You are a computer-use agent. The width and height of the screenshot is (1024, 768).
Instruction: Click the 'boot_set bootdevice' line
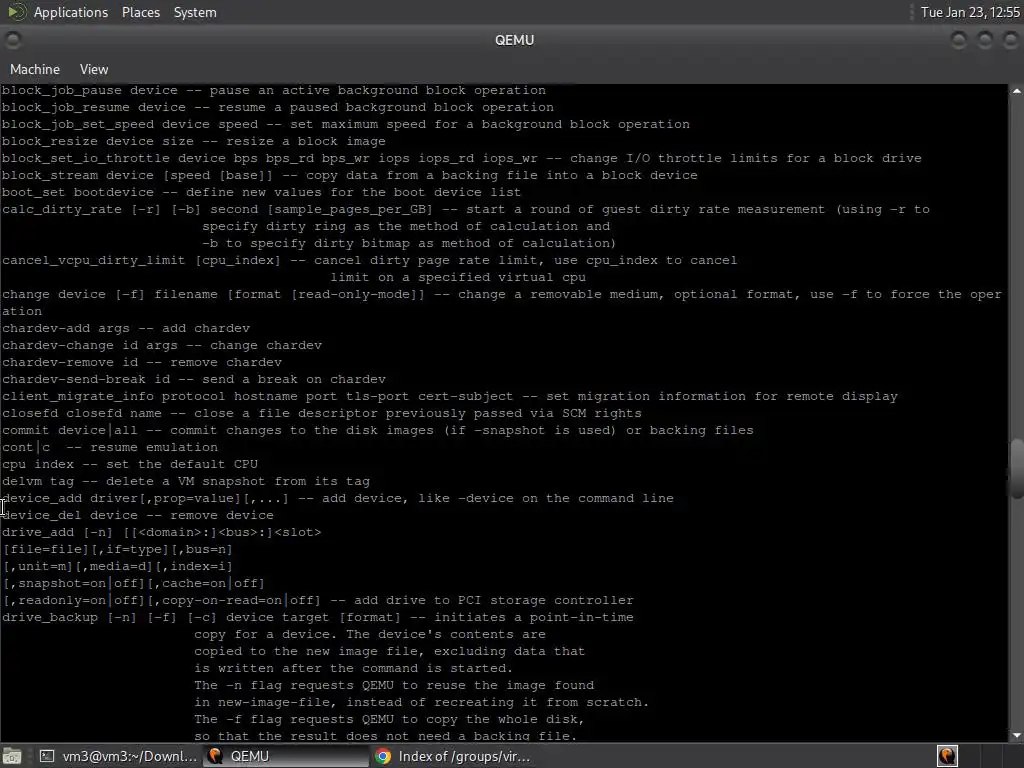(261, 192)
